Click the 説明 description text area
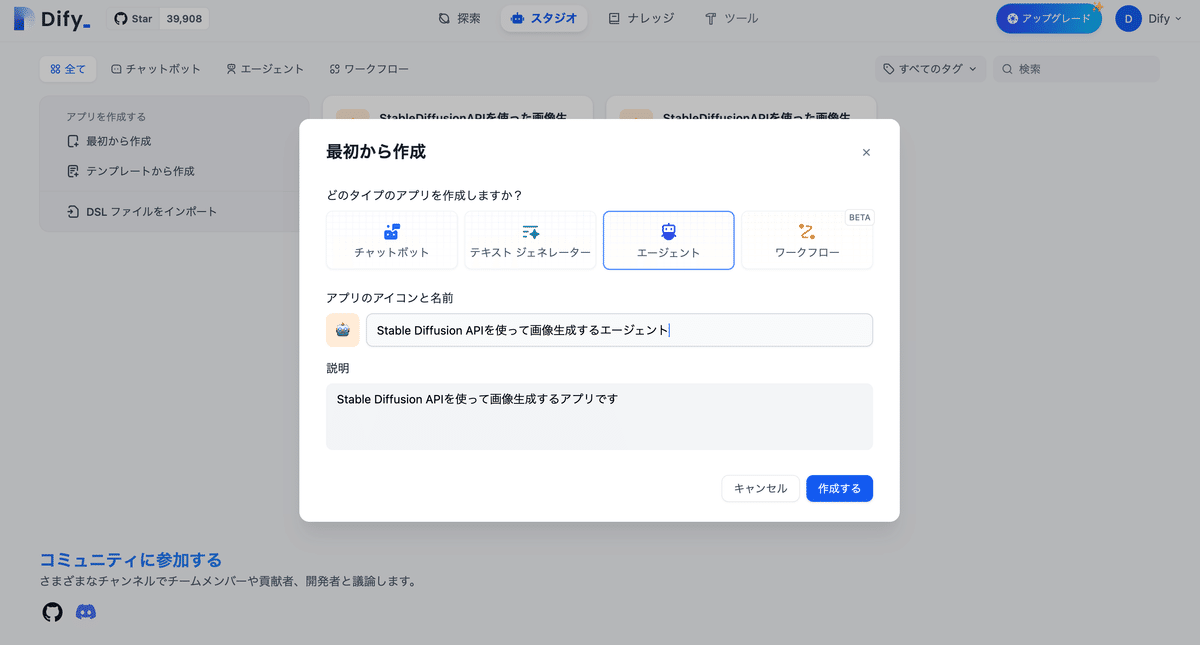Image resolution: width=1200 pixels, height=645 pixels. 599,415
